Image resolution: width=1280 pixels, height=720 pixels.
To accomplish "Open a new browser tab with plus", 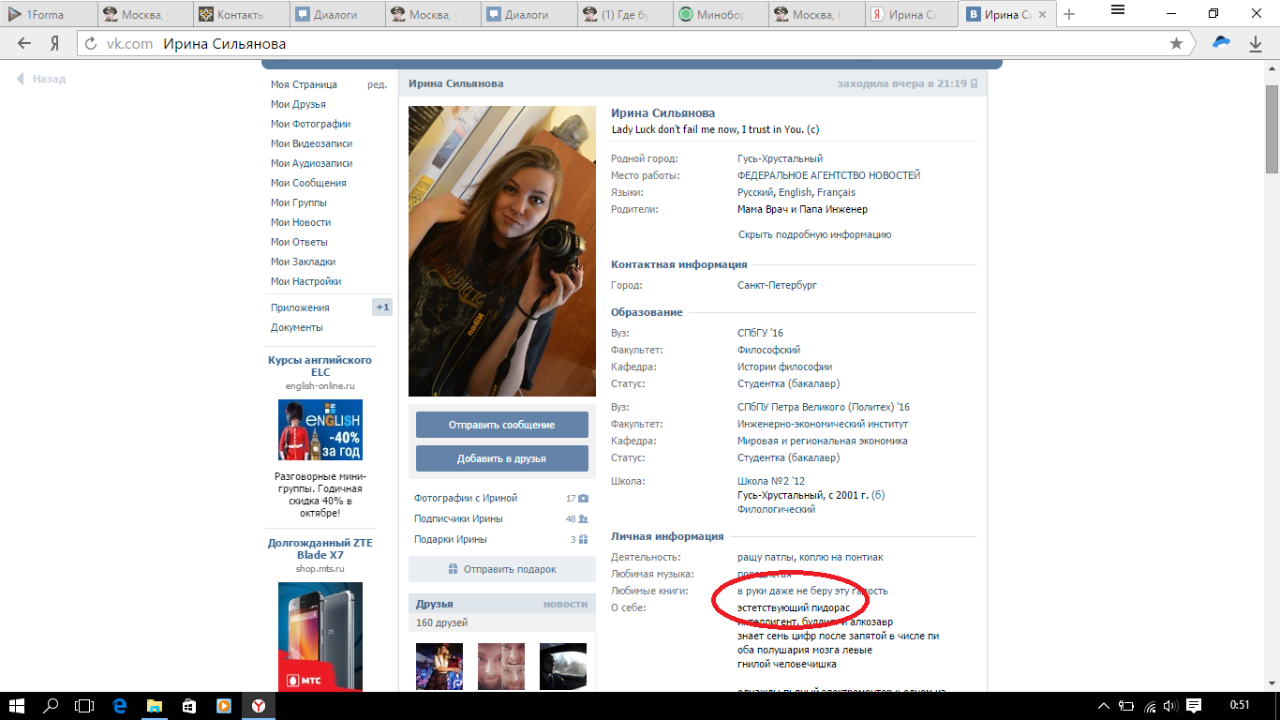I will [x=1069, y=14].
